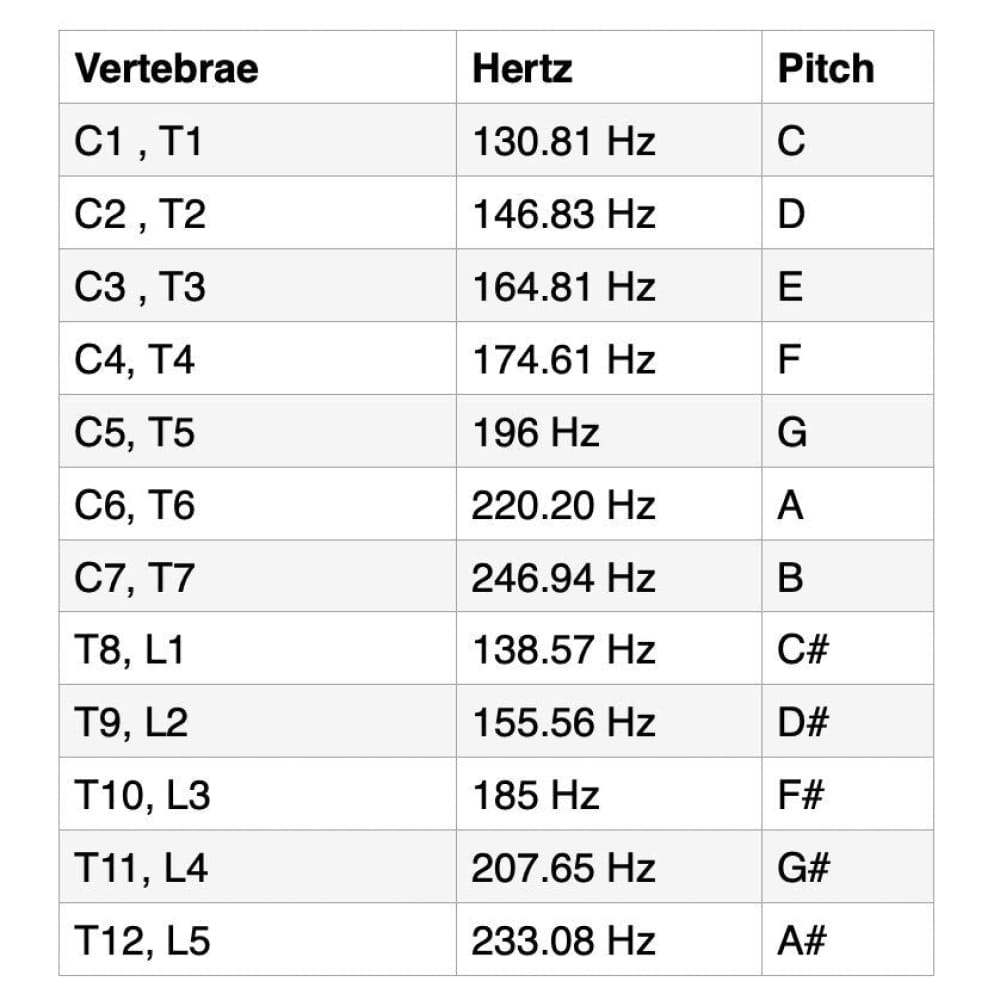Select the 196 Hz cell

(535, 432)
